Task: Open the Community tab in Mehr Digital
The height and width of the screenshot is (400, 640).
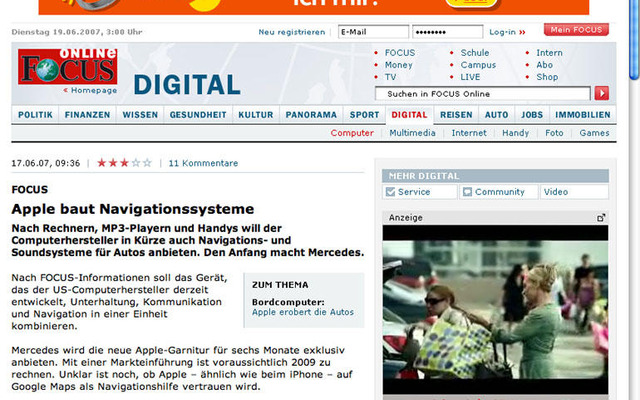Action: pos(498,191)
